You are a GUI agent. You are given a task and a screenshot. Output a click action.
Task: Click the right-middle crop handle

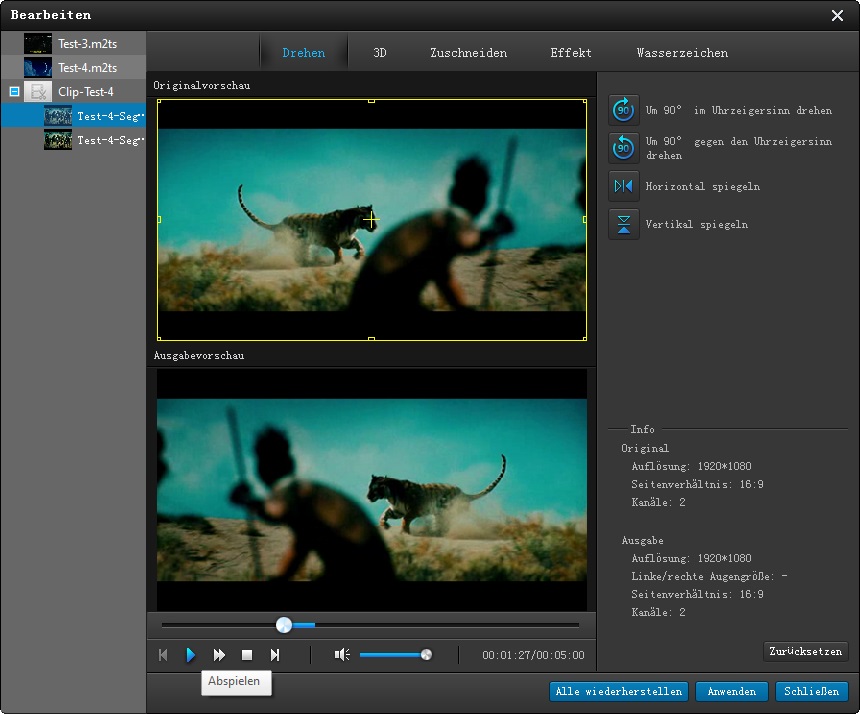pyautogui.click(x=585, y=219)
